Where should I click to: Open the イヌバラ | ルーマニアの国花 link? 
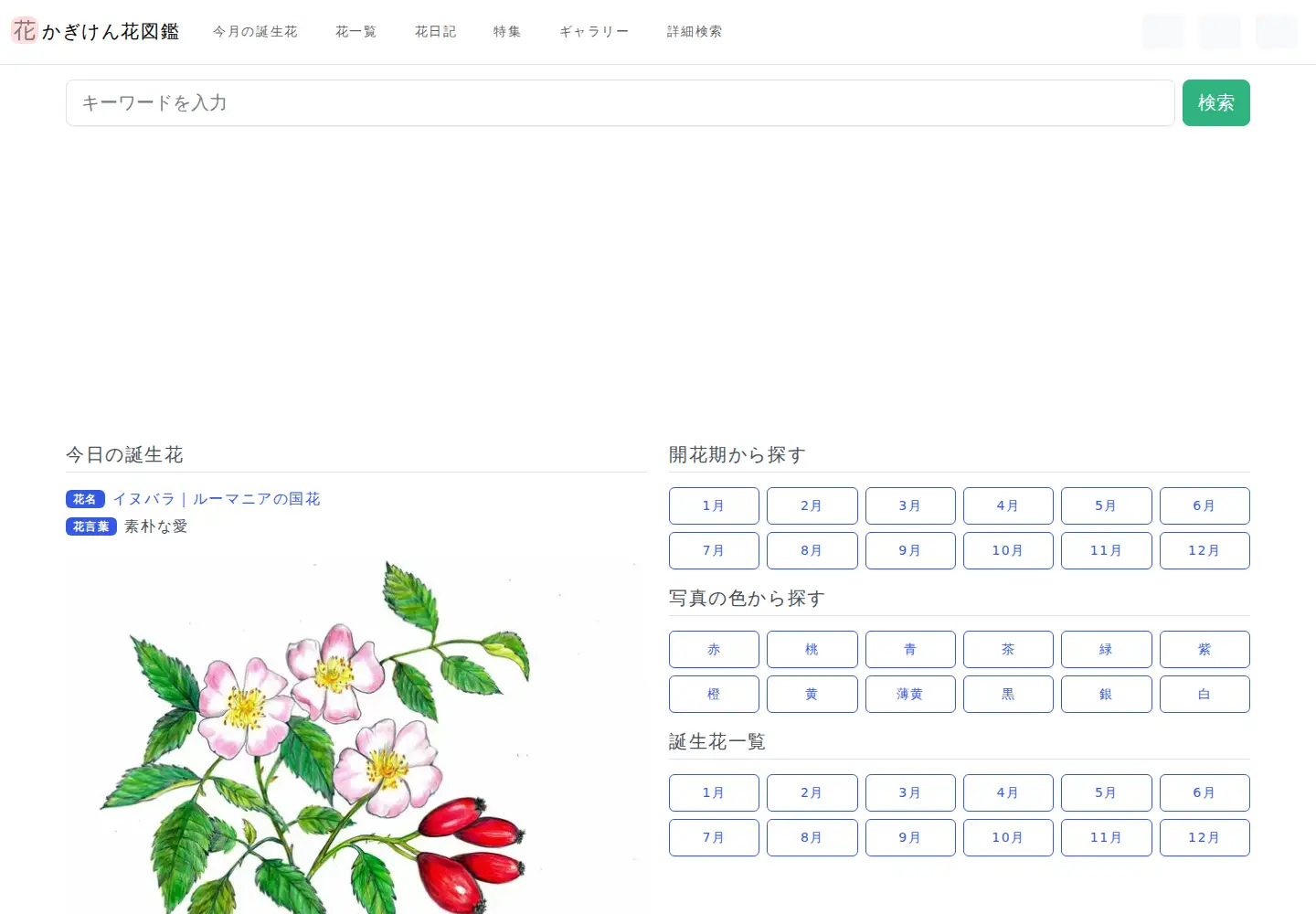tap(217, 499)
